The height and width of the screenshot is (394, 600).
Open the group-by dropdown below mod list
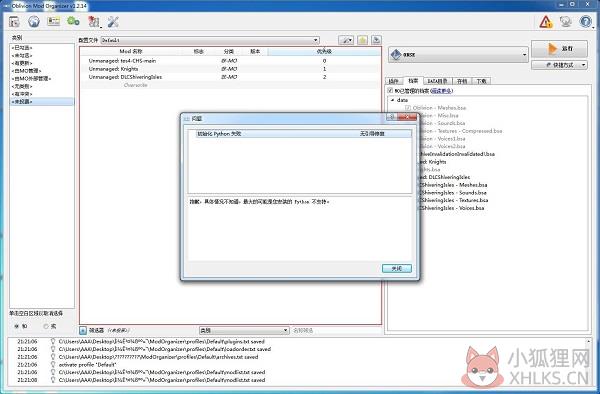pyautogui.click(x=244, y=330)
